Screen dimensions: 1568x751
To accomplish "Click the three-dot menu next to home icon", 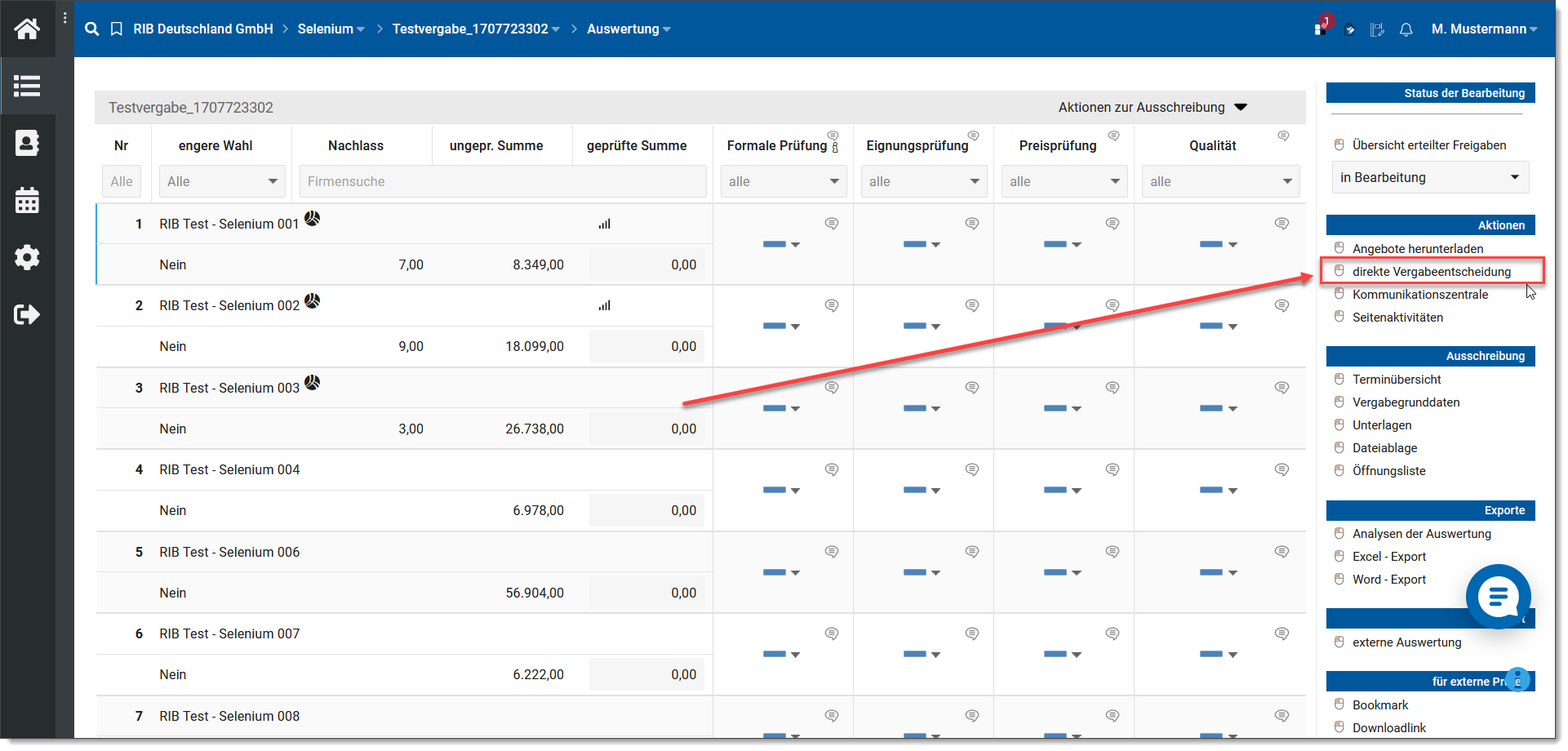I will pyautogui.click(x=64, y=17).
